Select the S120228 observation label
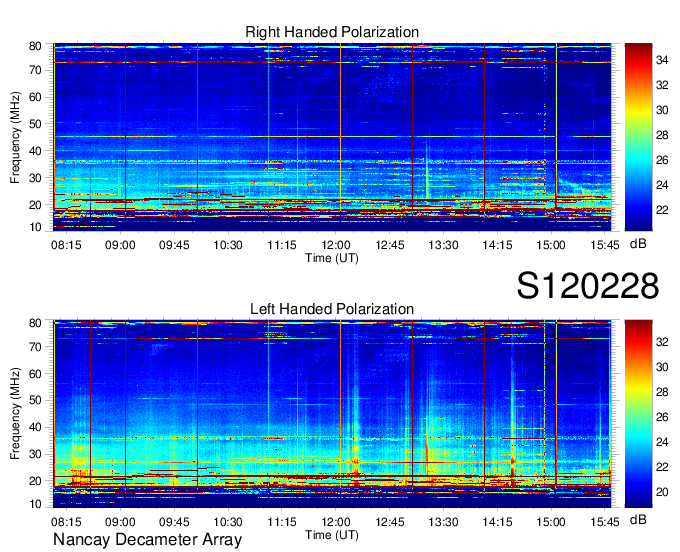 coord(588,286)
